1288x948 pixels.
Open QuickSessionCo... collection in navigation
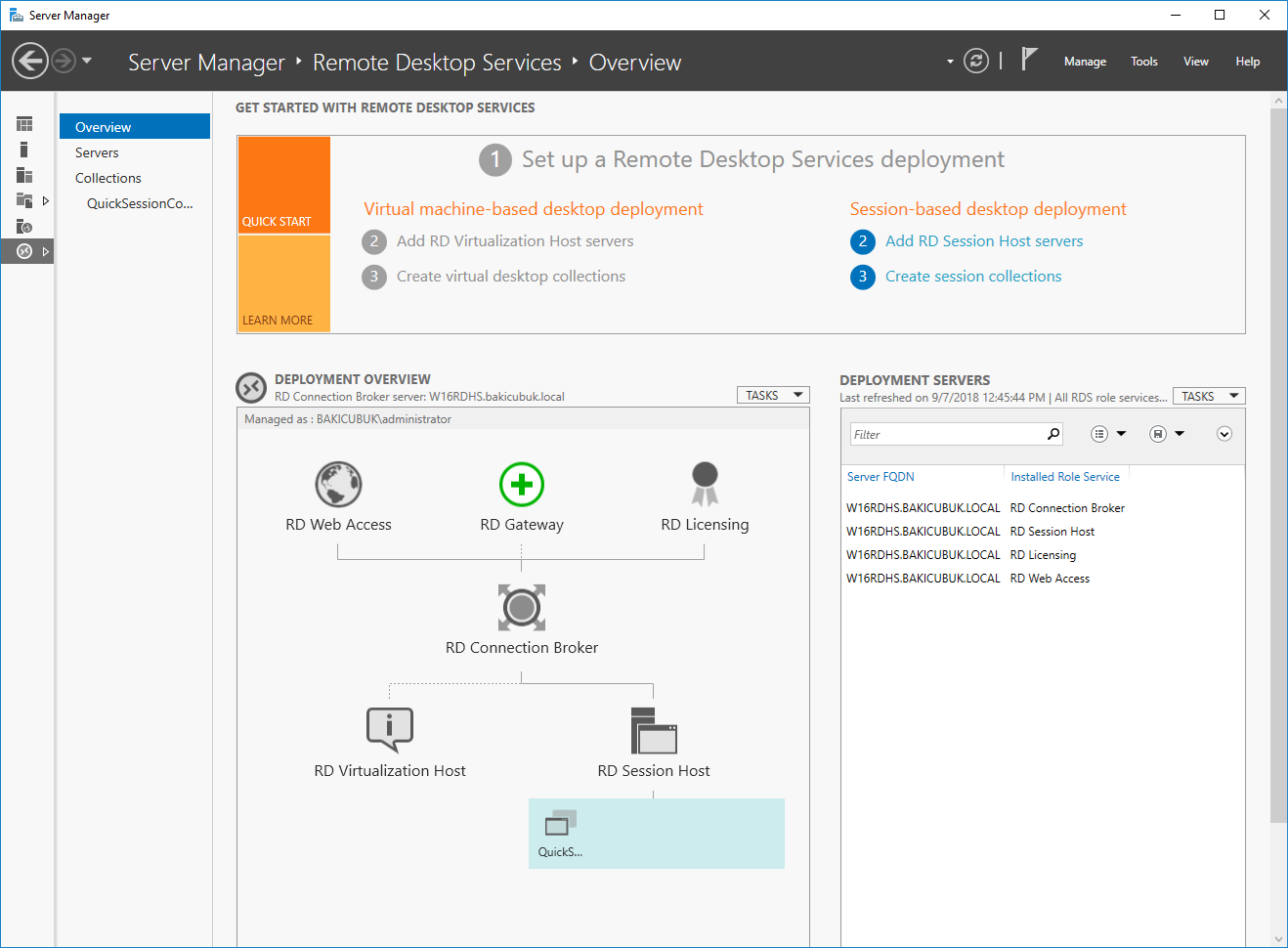(140, 203)
